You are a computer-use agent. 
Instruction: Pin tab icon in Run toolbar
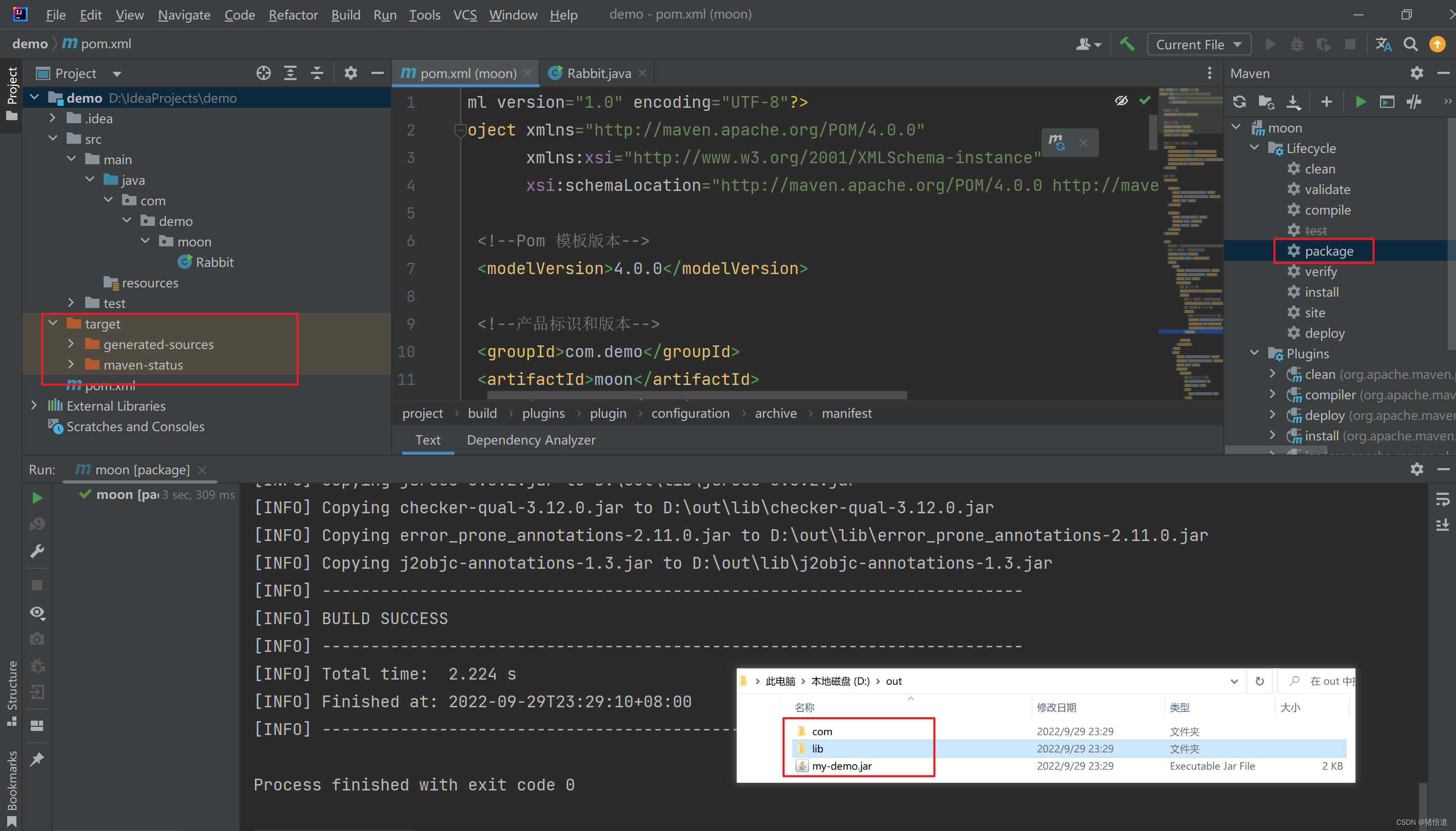click(x=37, y=759)
